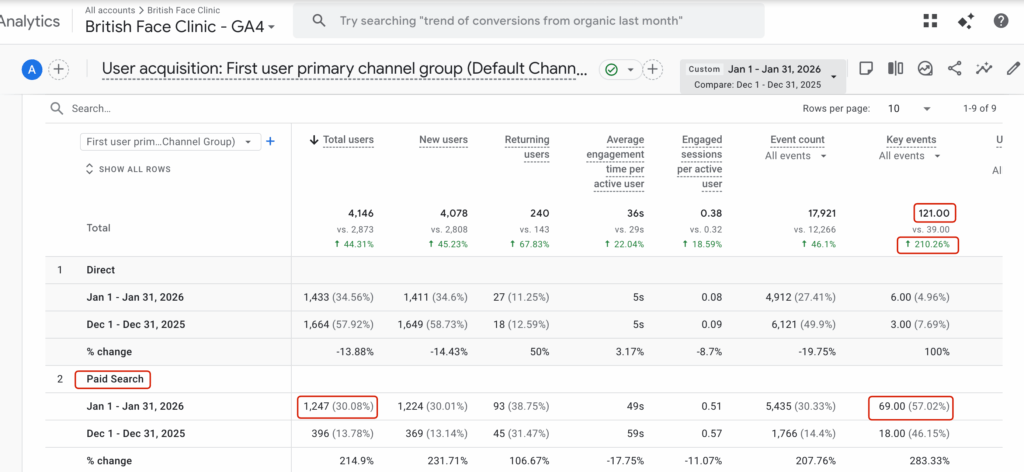The width and height of the screenshot is (1024, 472).
Task: Open the Help question mark icon
Action: click(1000, 21)
